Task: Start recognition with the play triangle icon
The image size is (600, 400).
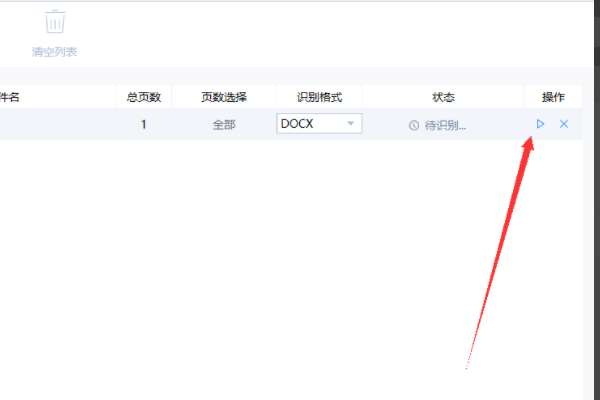Action: coord(540,124)
